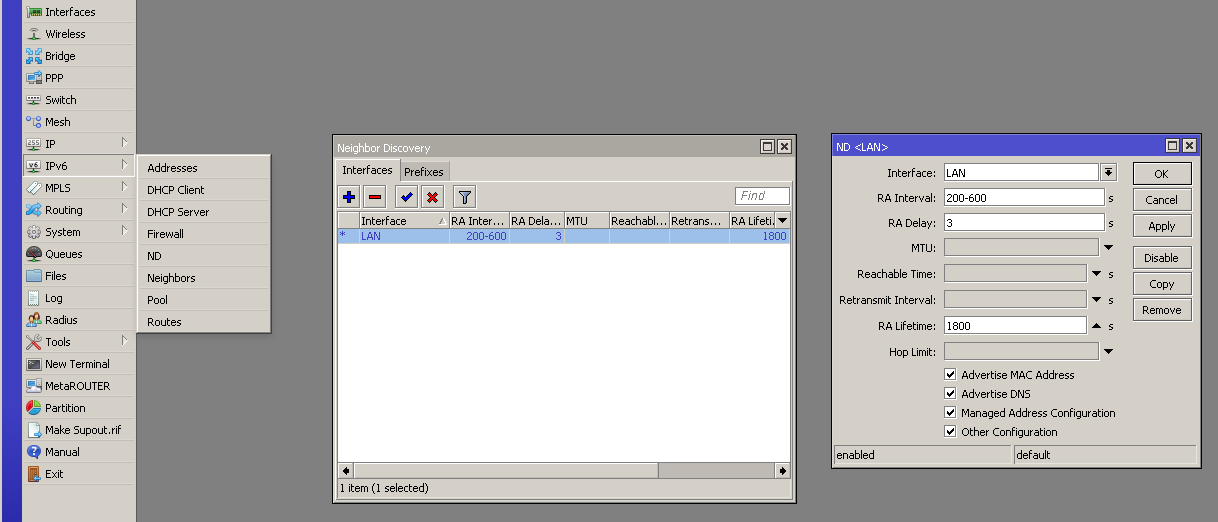The width and height of the screenshot is (1218, 522).
Task: Expand the MTU field arrow
Action: 1108,247
